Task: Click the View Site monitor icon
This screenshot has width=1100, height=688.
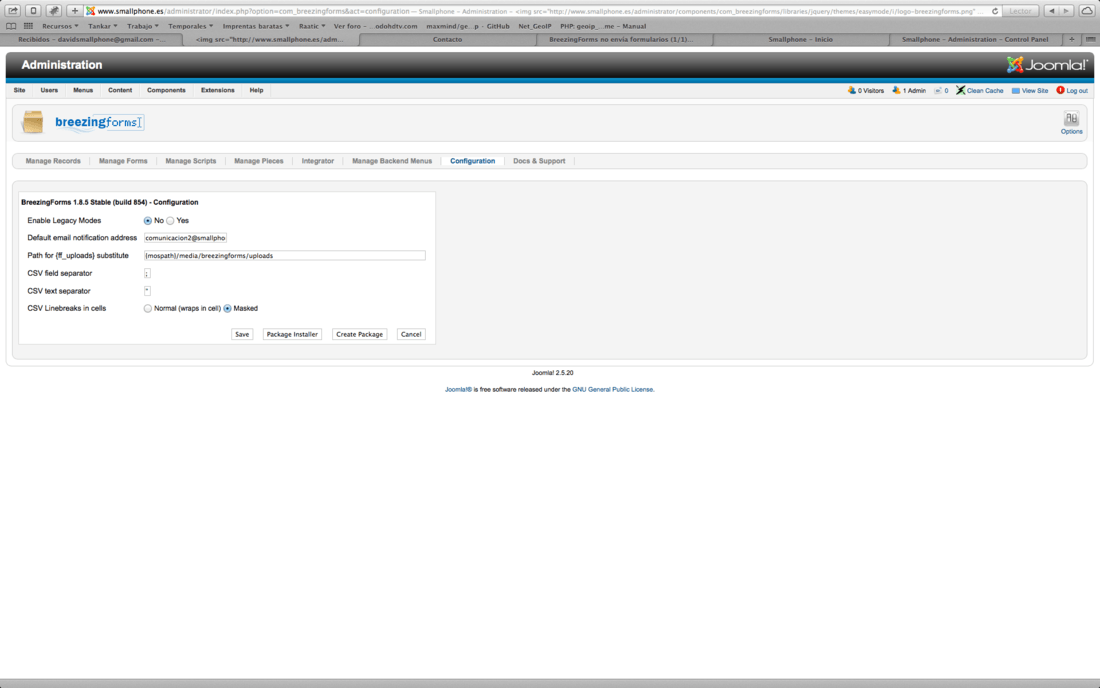Action: click(1016, 90)
